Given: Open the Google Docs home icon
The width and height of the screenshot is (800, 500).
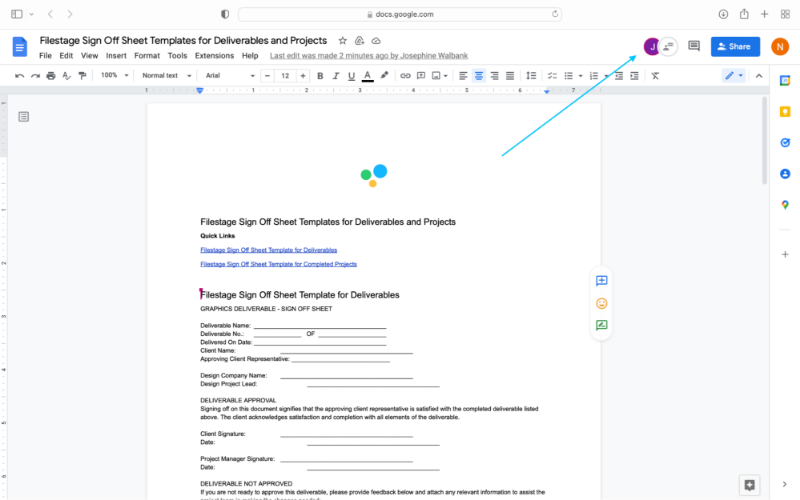Looking at the screenshot, I should tap(19, 47).
